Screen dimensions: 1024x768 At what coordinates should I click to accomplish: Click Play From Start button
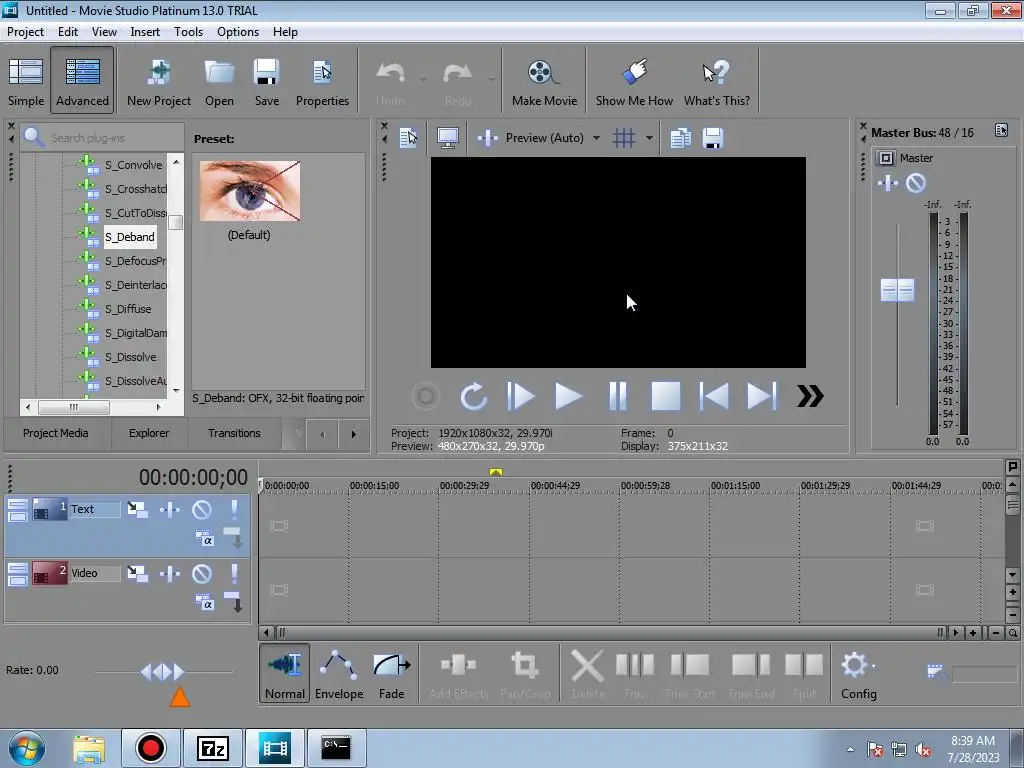(x=520, y=396)
